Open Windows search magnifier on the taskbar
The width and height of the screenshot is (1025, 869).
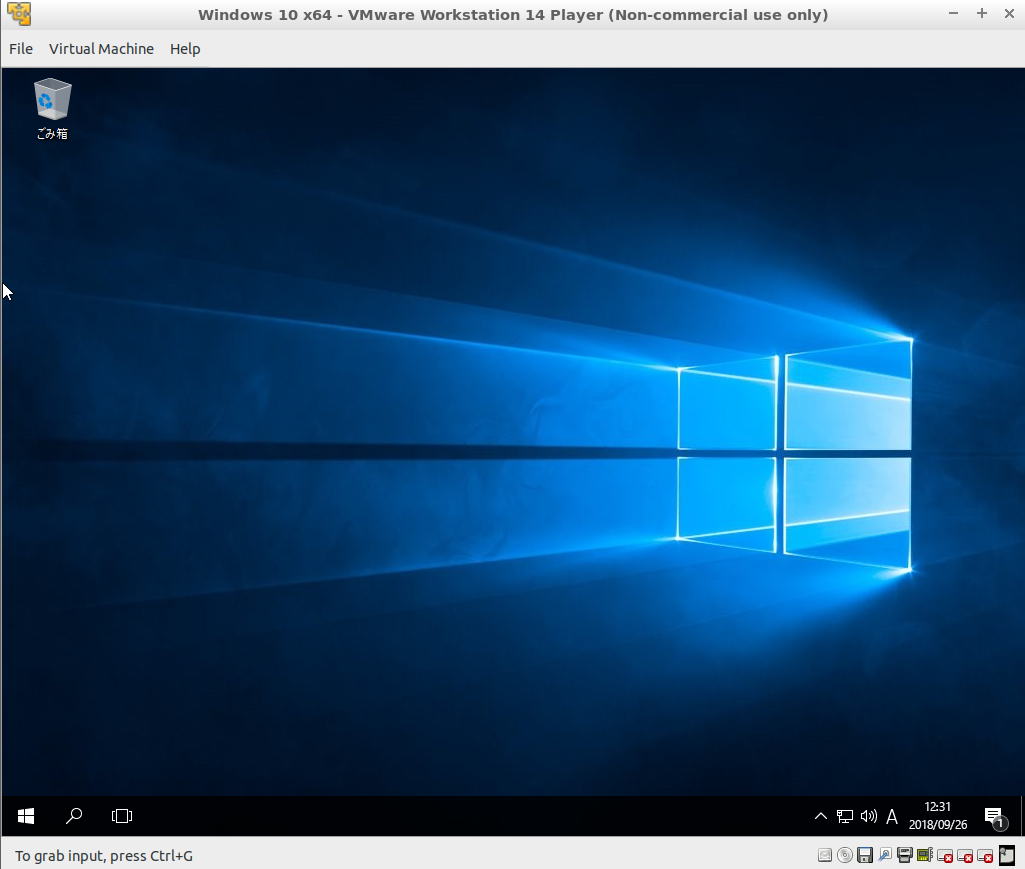click(74, 816)
